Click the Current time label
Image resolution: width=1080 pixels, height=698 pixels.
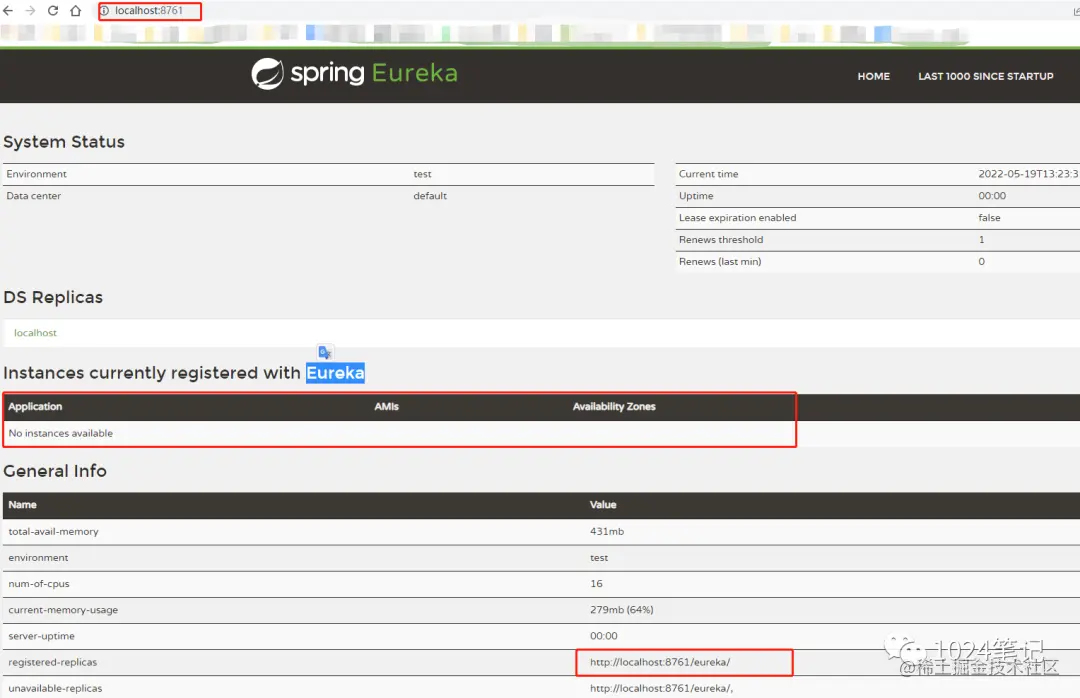pyautogui.click(x=708, y=174)
